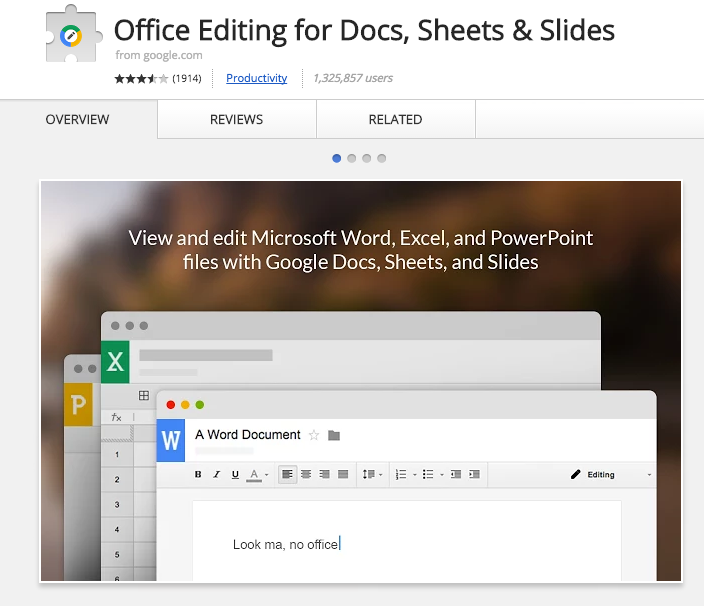Viewport: 704px width, 606px height.
Task: Click the bulleted list icon
Action: click(428, 474)
